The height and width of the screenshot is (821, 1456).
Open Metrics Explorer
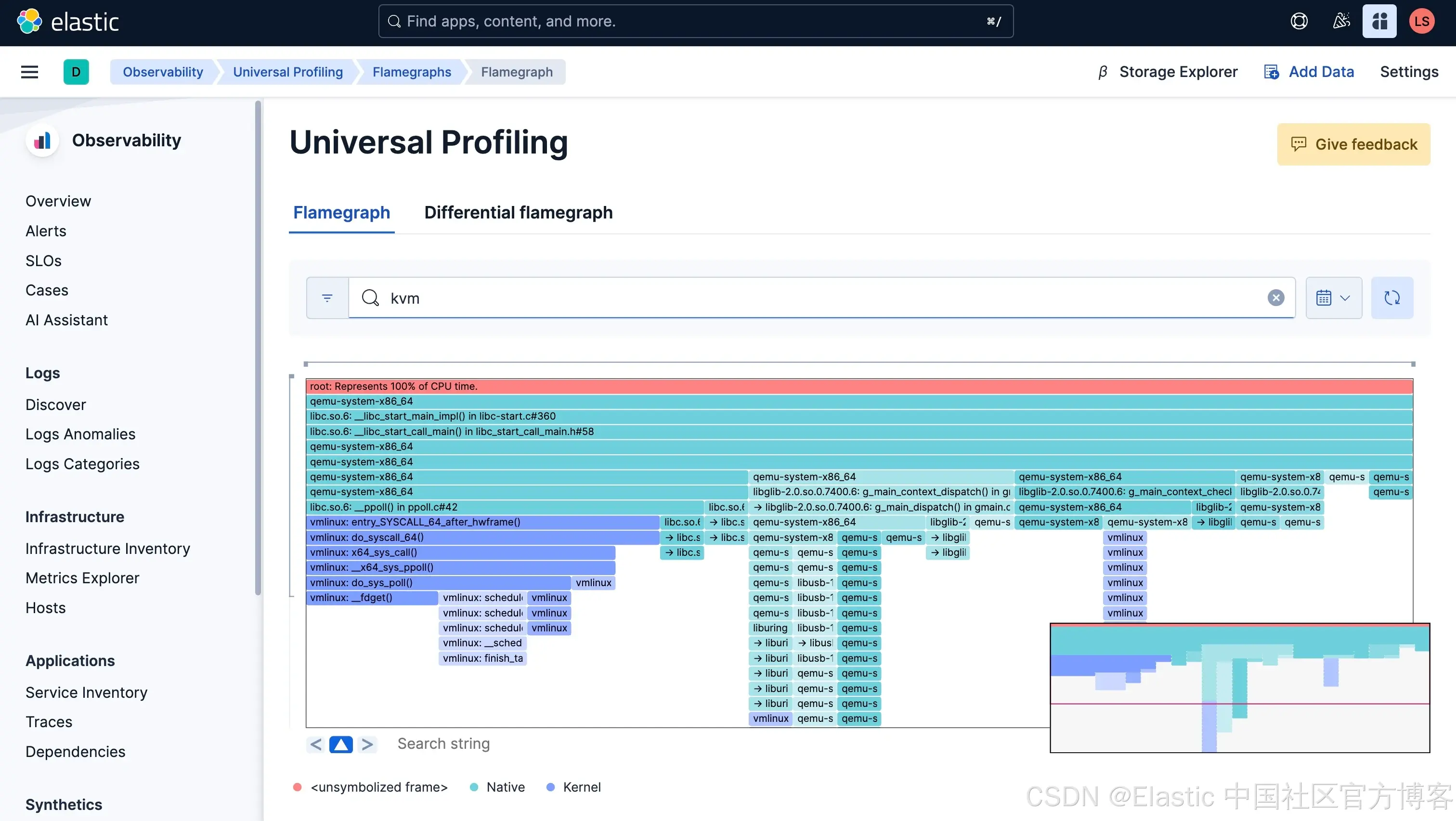[x=82, y=578]
